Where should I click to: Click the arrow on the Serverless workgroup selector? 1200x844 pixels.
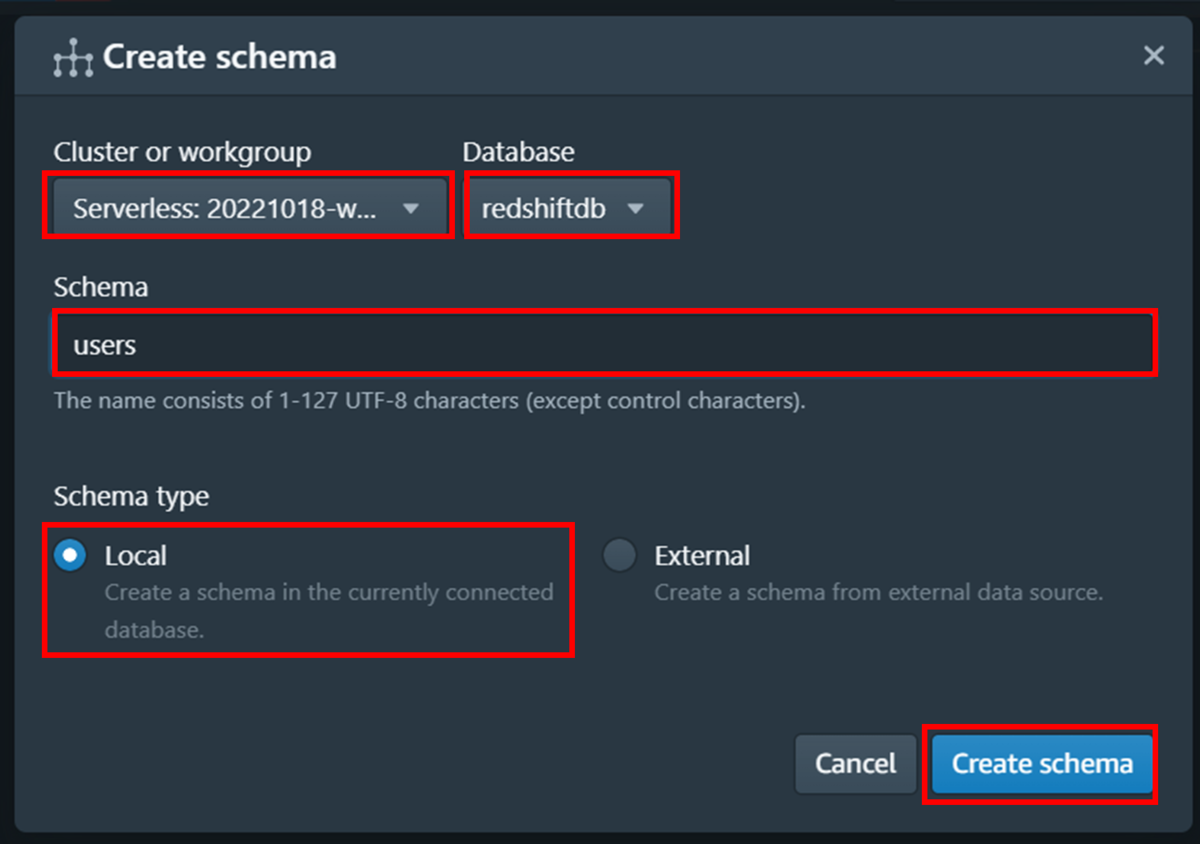[x=410, y=209]
